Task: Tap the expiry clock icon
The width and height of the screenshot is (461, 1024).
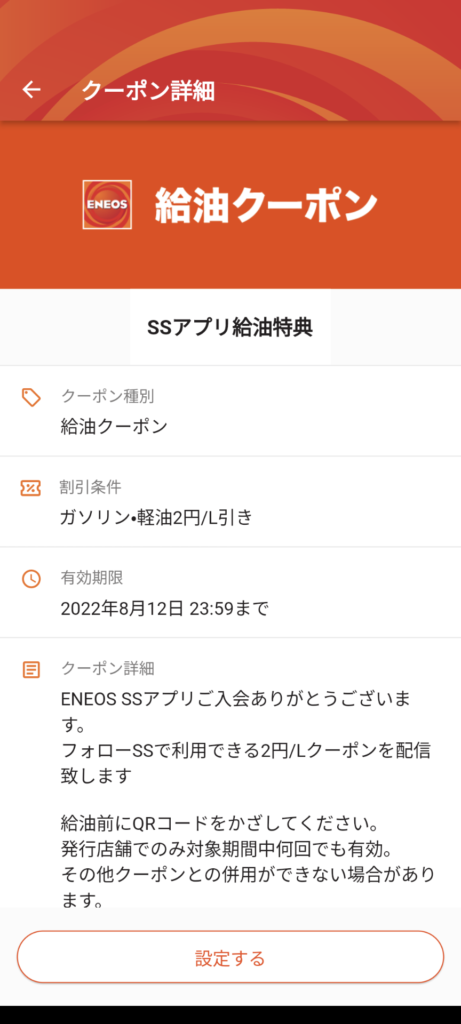Action: click(x=31, y=579)
